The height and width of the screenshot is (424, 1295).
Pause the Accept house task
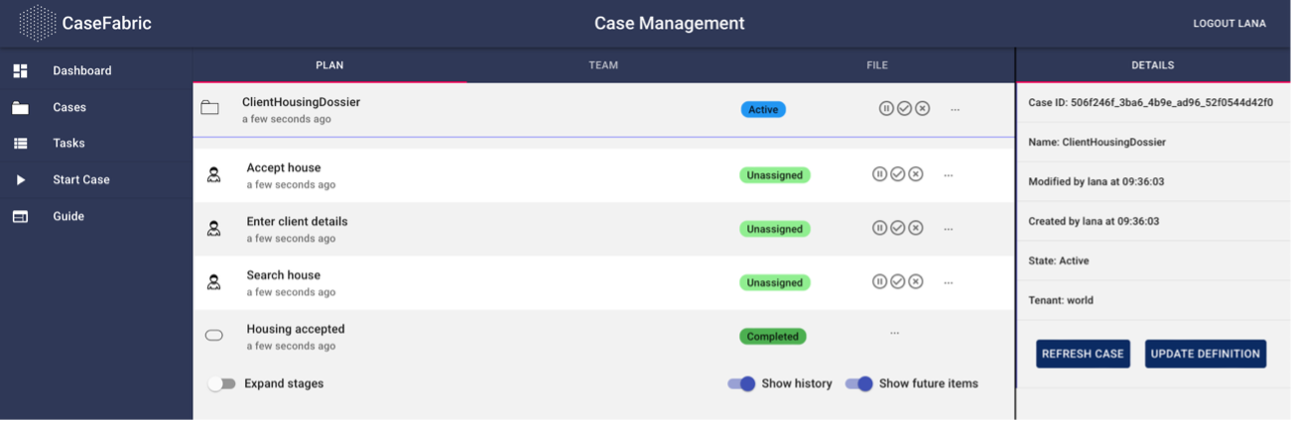tap(880, 174)
